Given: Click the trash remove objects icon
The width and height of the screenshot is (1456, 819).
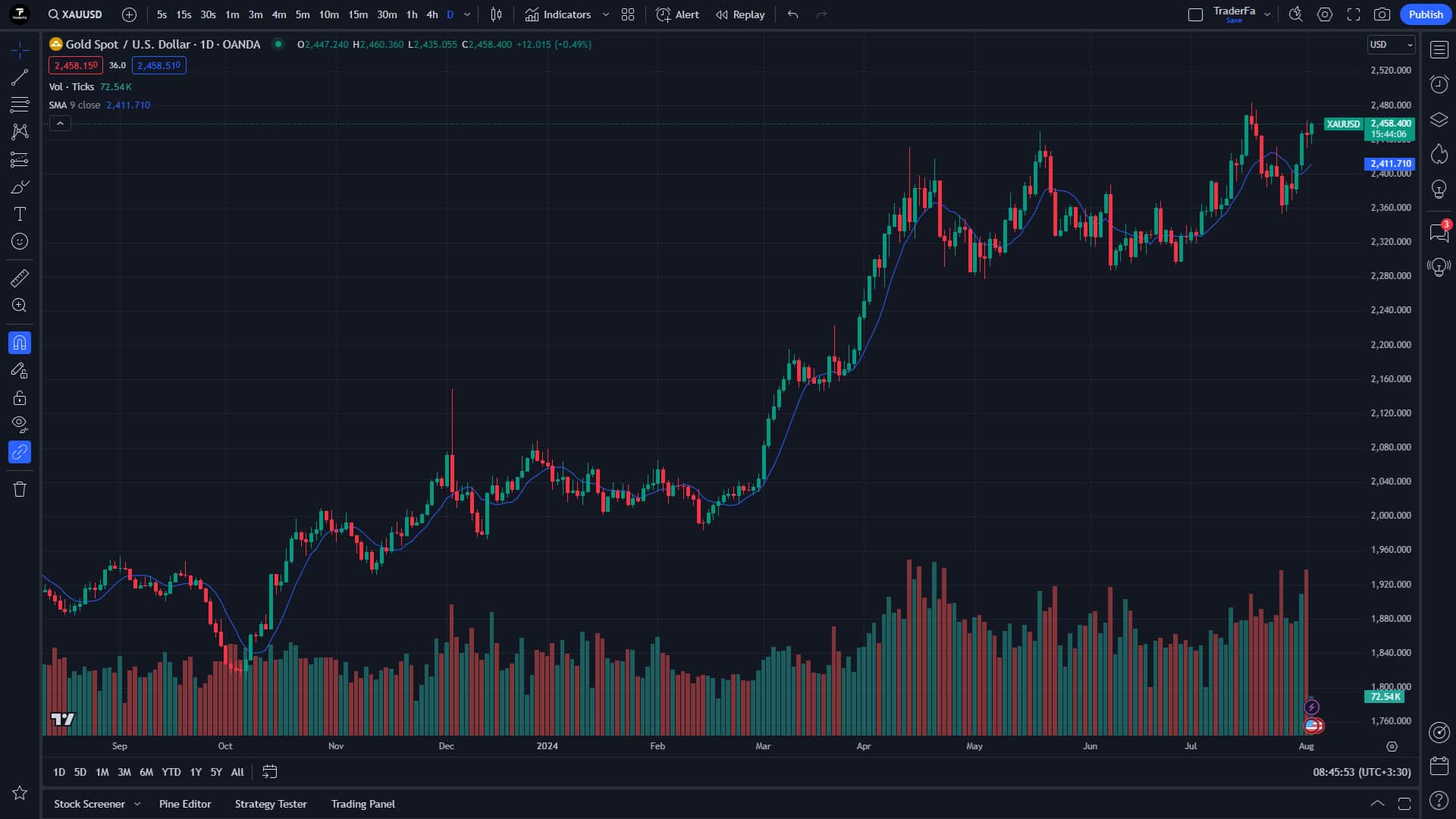Looking at the screenshot, I should point(20,489).
